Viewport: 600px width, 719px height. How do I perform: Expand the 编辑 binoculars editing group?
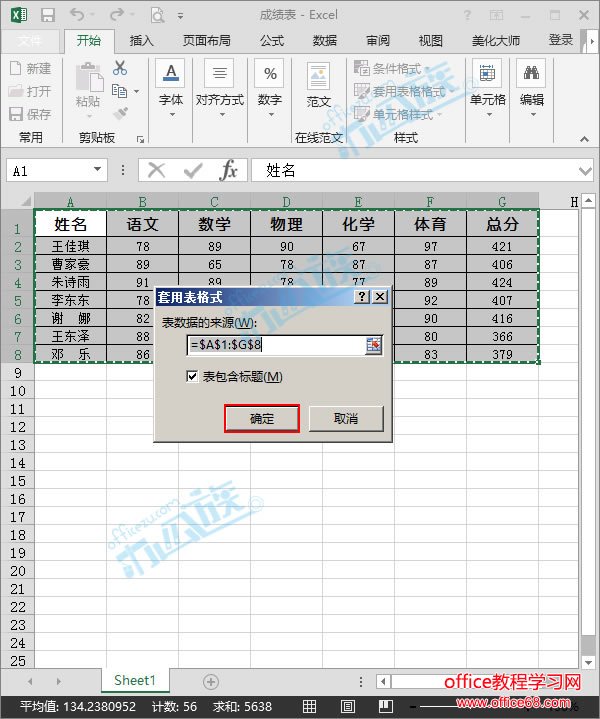531,88
